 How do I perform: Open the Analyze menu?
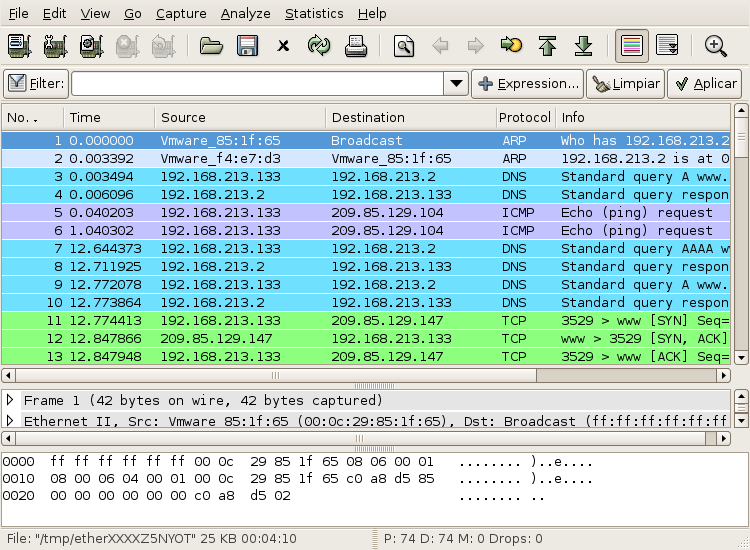pos(245,13)
